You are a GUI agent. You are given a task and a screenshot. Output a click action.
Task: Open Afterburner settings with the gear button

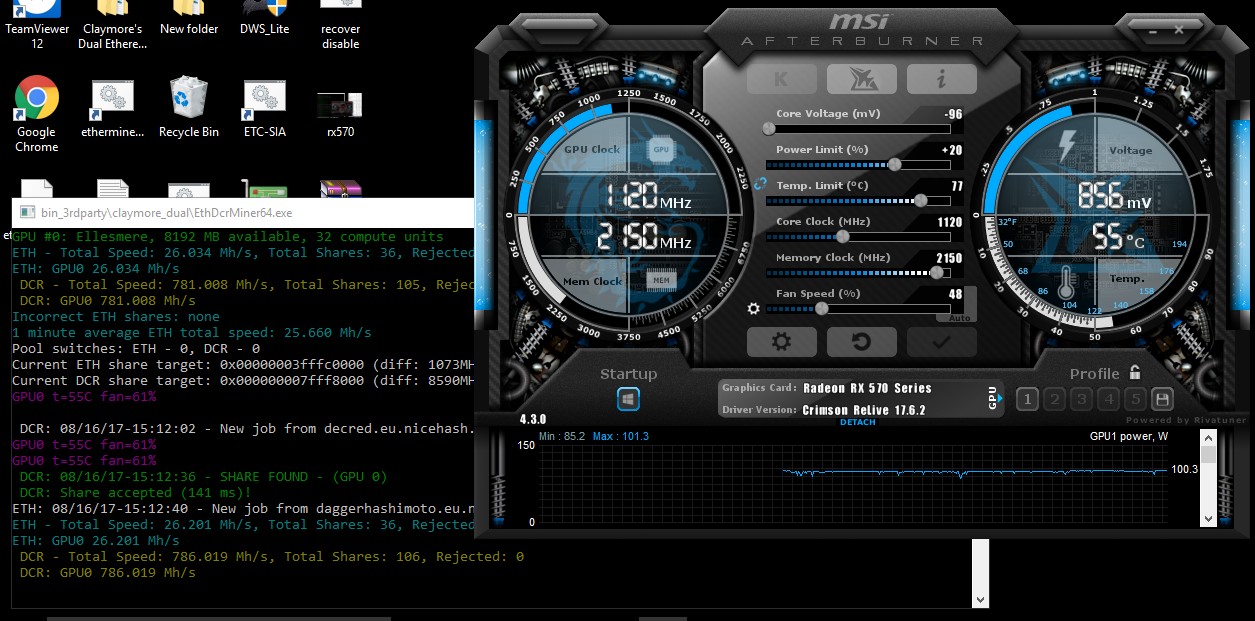click(781, 342)
